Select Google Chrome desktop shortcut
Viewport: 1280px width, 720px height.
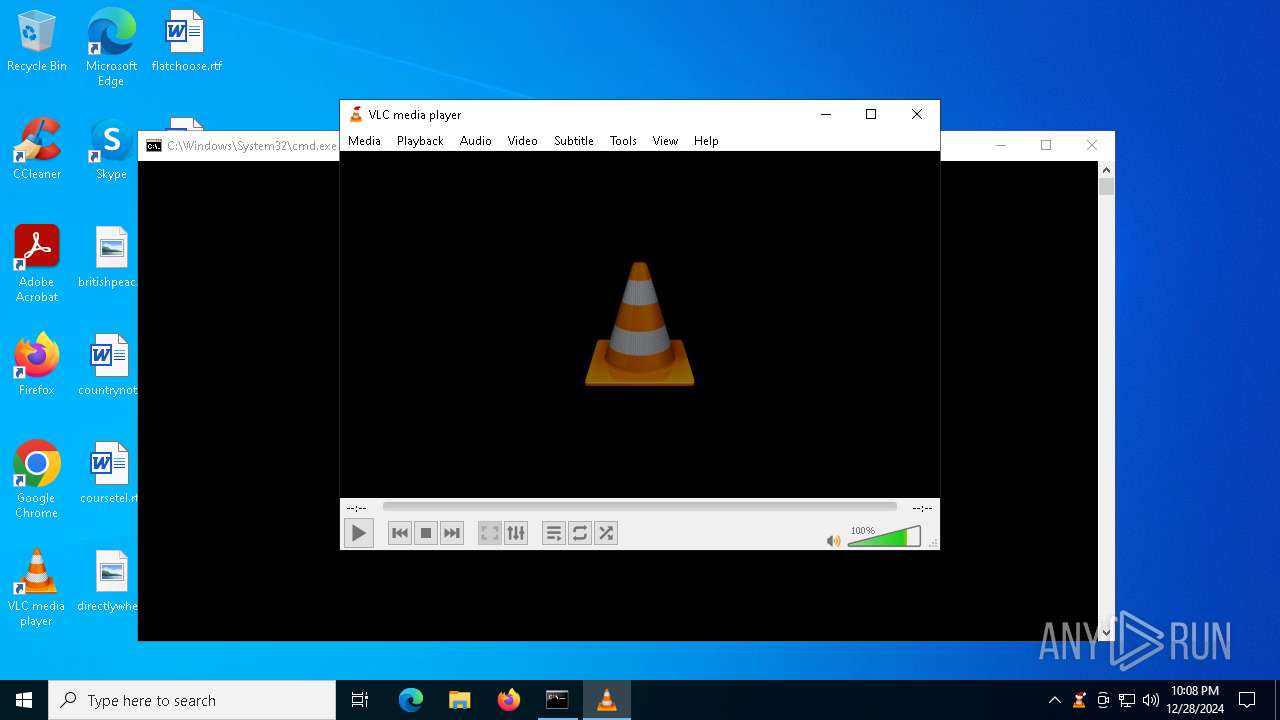point(37,480)
